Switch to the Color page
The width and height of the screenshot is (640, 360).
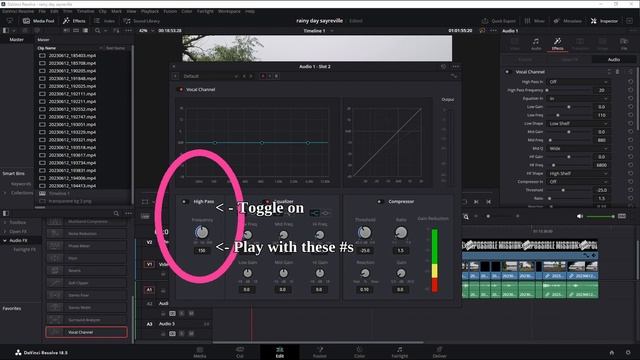359,352
